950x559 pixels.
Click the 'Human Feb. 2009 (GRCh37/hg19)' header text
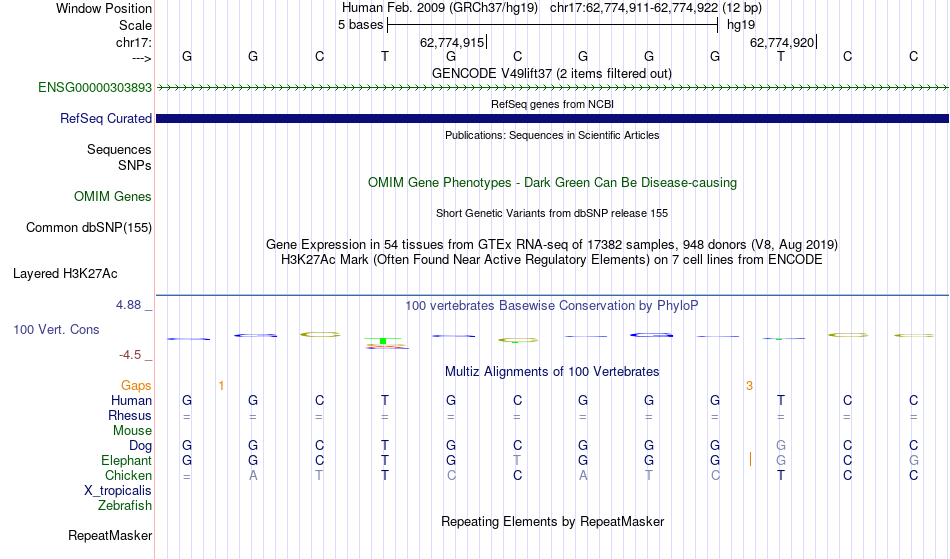pyautogui.click(x=440, y=8)
